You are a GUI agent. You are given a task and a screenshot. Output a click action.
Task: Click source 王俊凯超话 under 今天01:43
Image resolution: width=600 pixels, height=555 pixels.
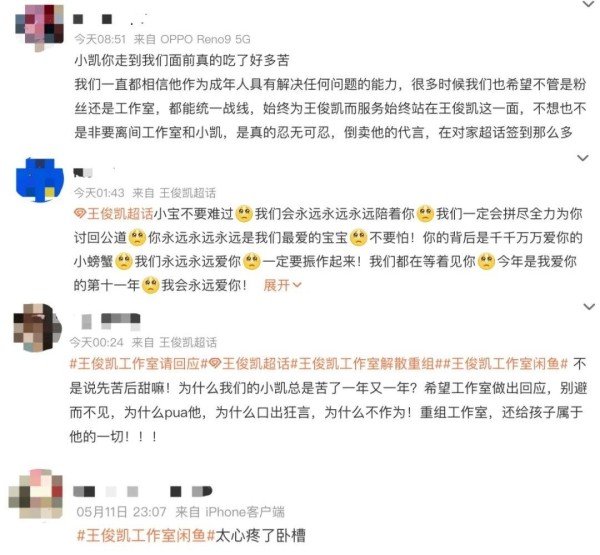pos(188,193)
